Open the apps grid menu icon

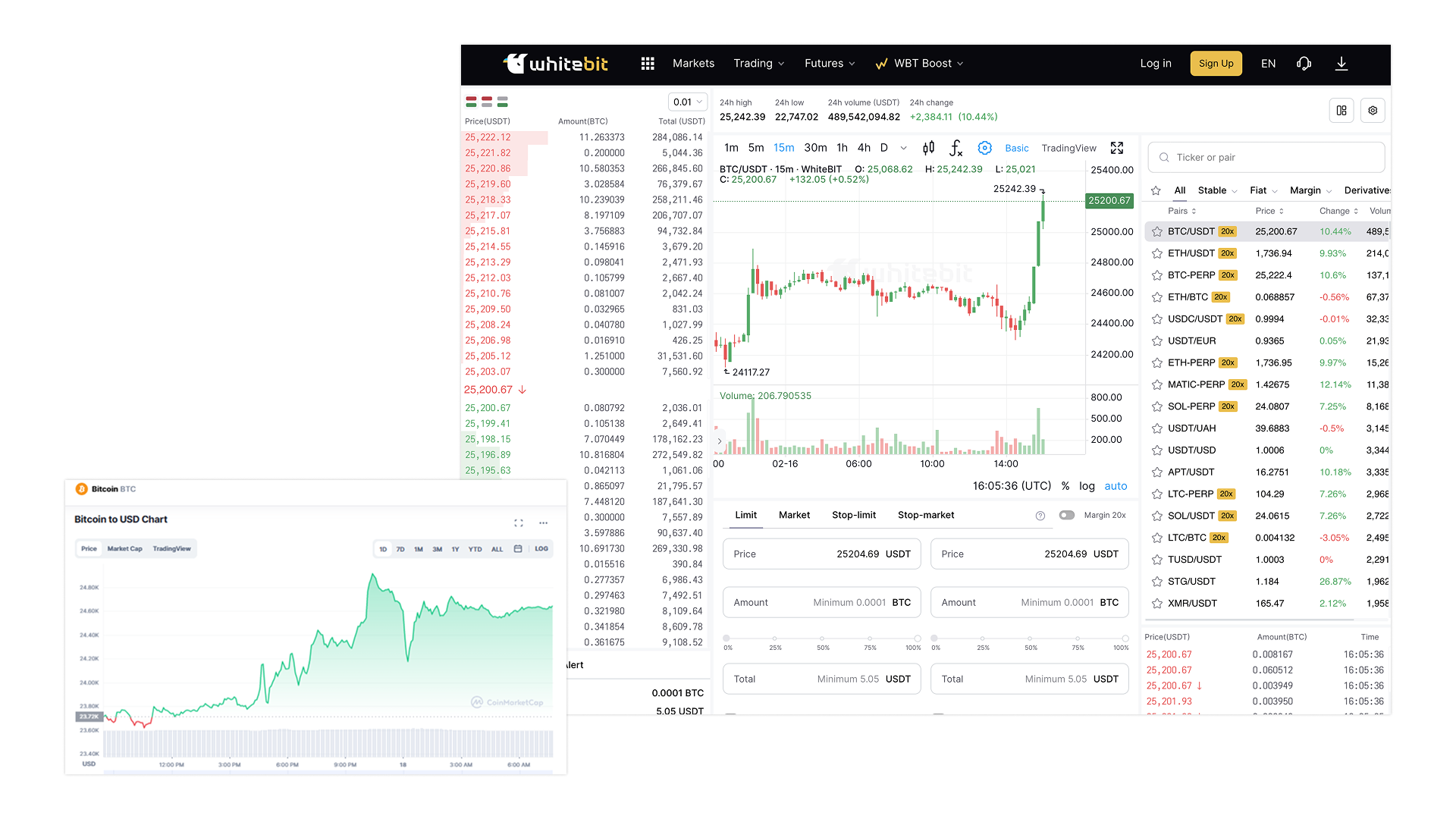click(x=648, y=64)
